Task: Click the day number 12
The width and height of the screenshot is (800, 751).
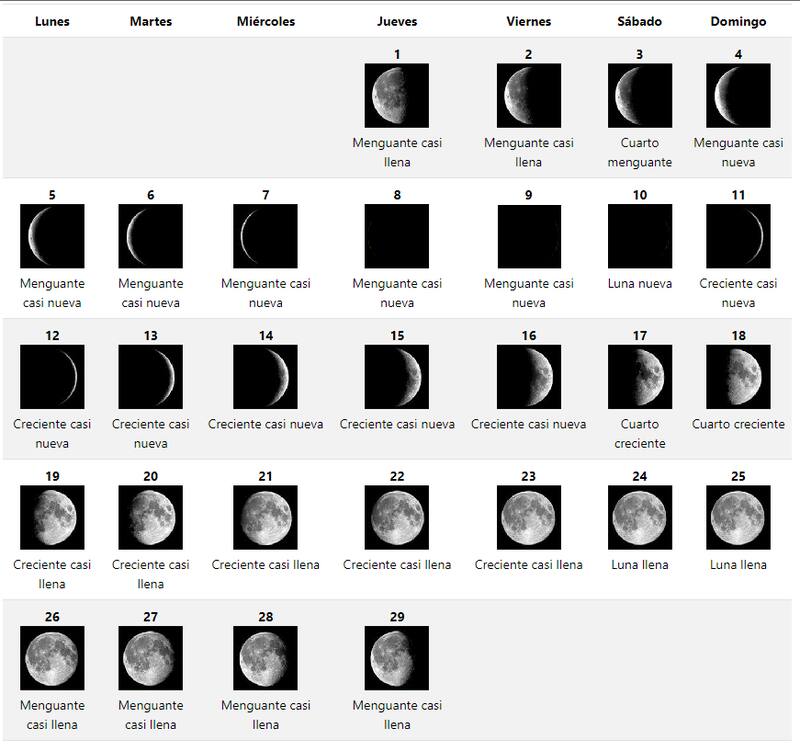Action: pyautogui.click(x=52, y=336)
